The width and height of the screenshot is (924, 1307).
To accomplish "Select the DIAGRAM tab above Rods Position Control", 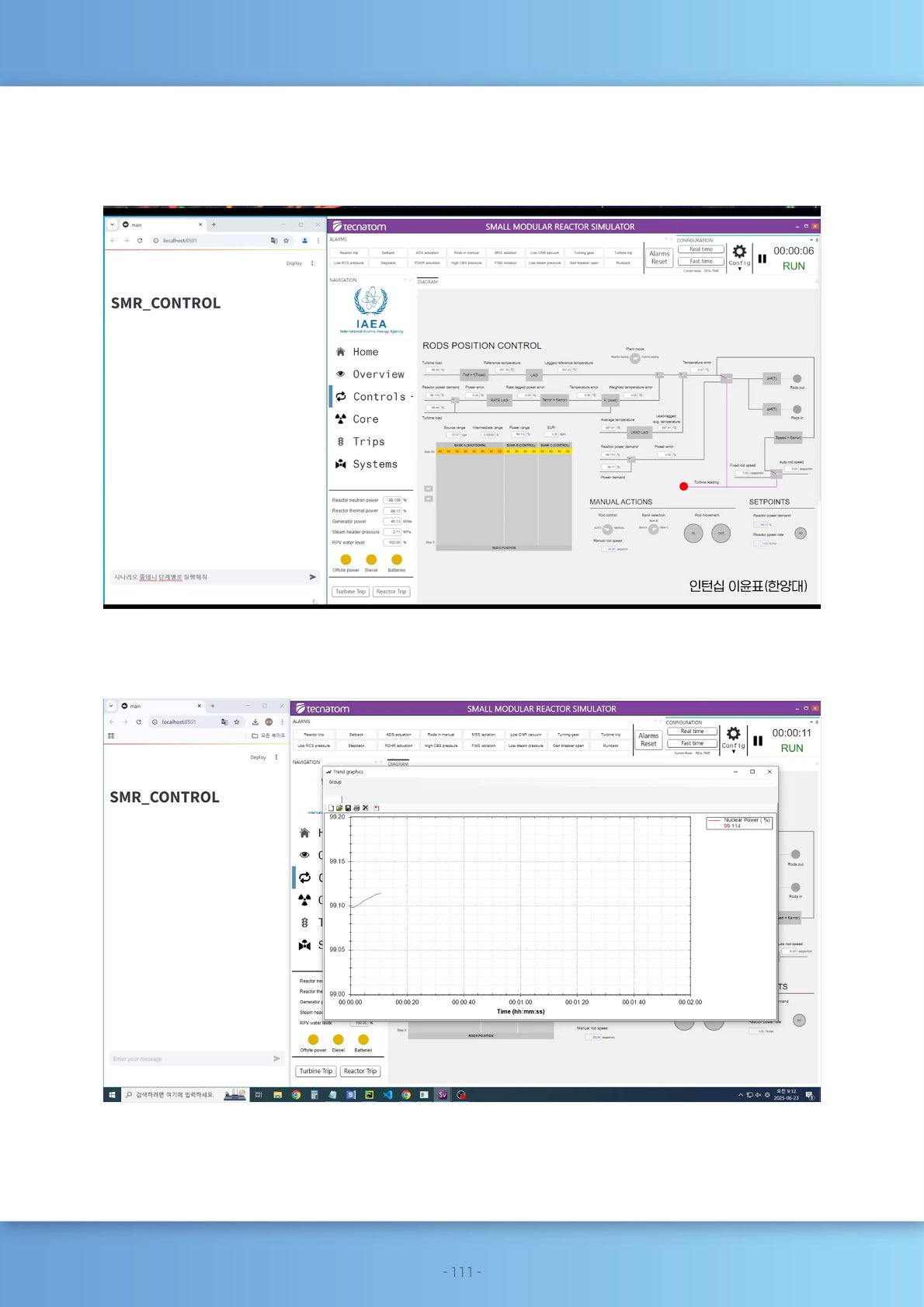I will pos(428,282).
